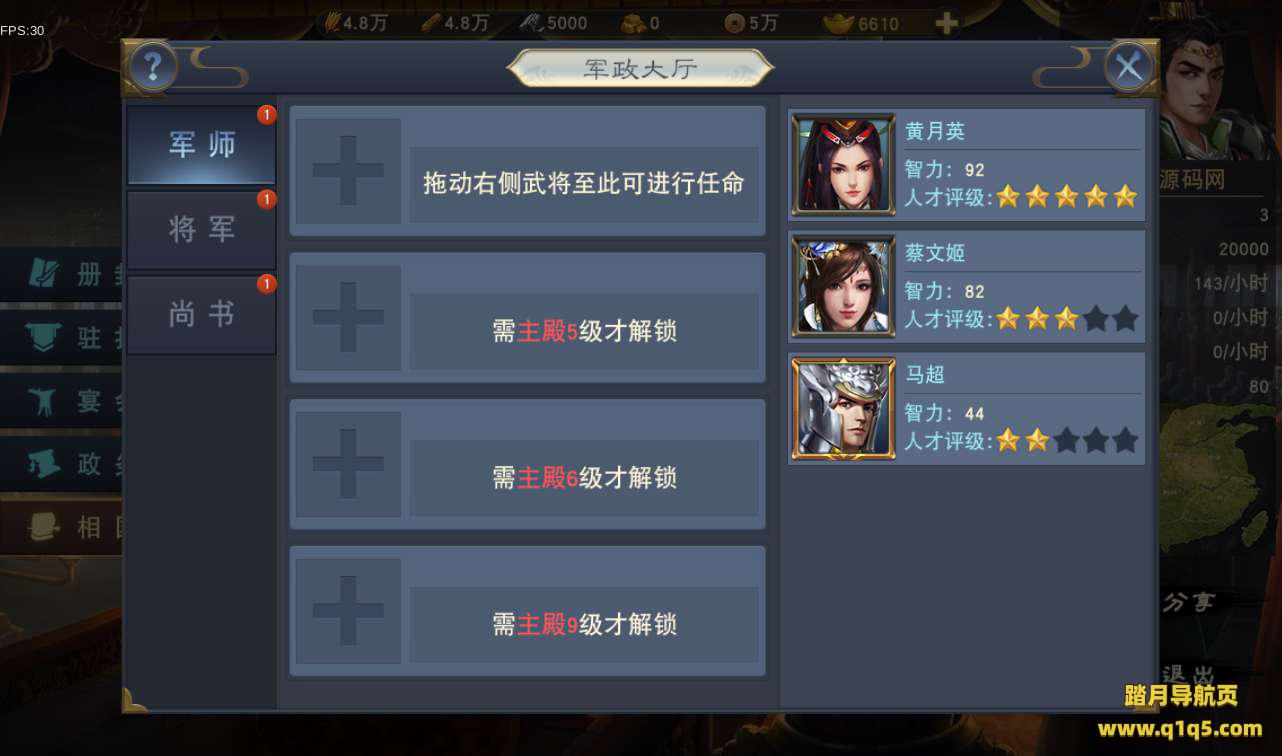Click the coin 5万 resource icon
Image resolution: width=1282 pixels, height=756 pixels.
tap(735, 22)
